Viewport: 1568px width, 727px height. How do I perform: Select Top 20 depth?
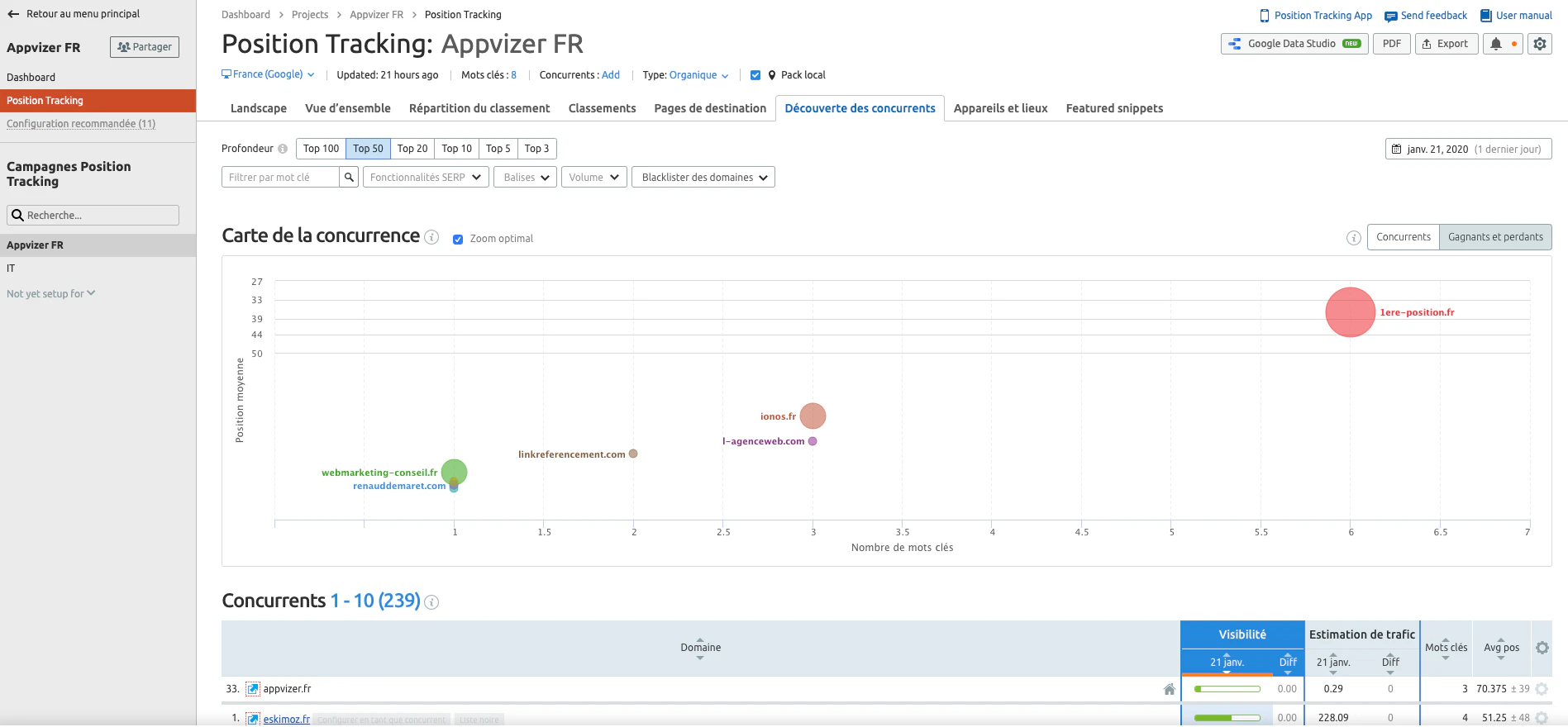coord(412,149)
